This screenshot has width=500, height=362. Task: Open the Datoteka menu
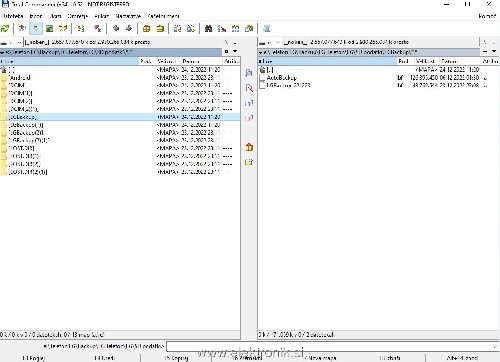[13, 16]
